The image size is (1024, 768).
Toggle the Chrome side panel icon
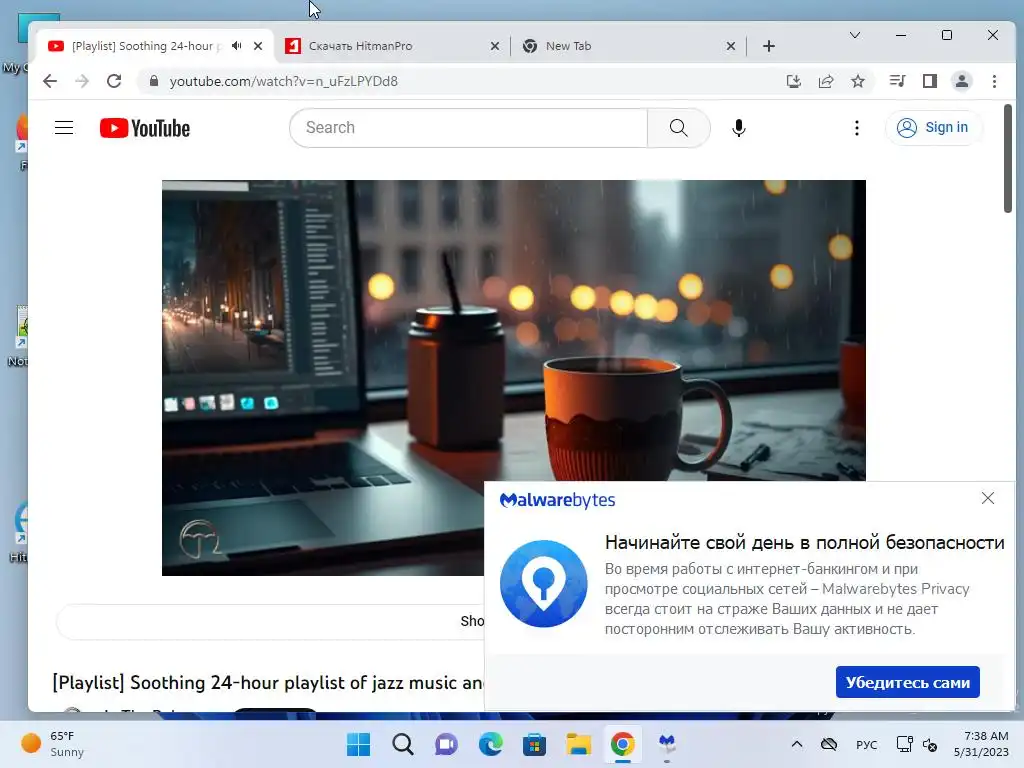click(930, 81)
